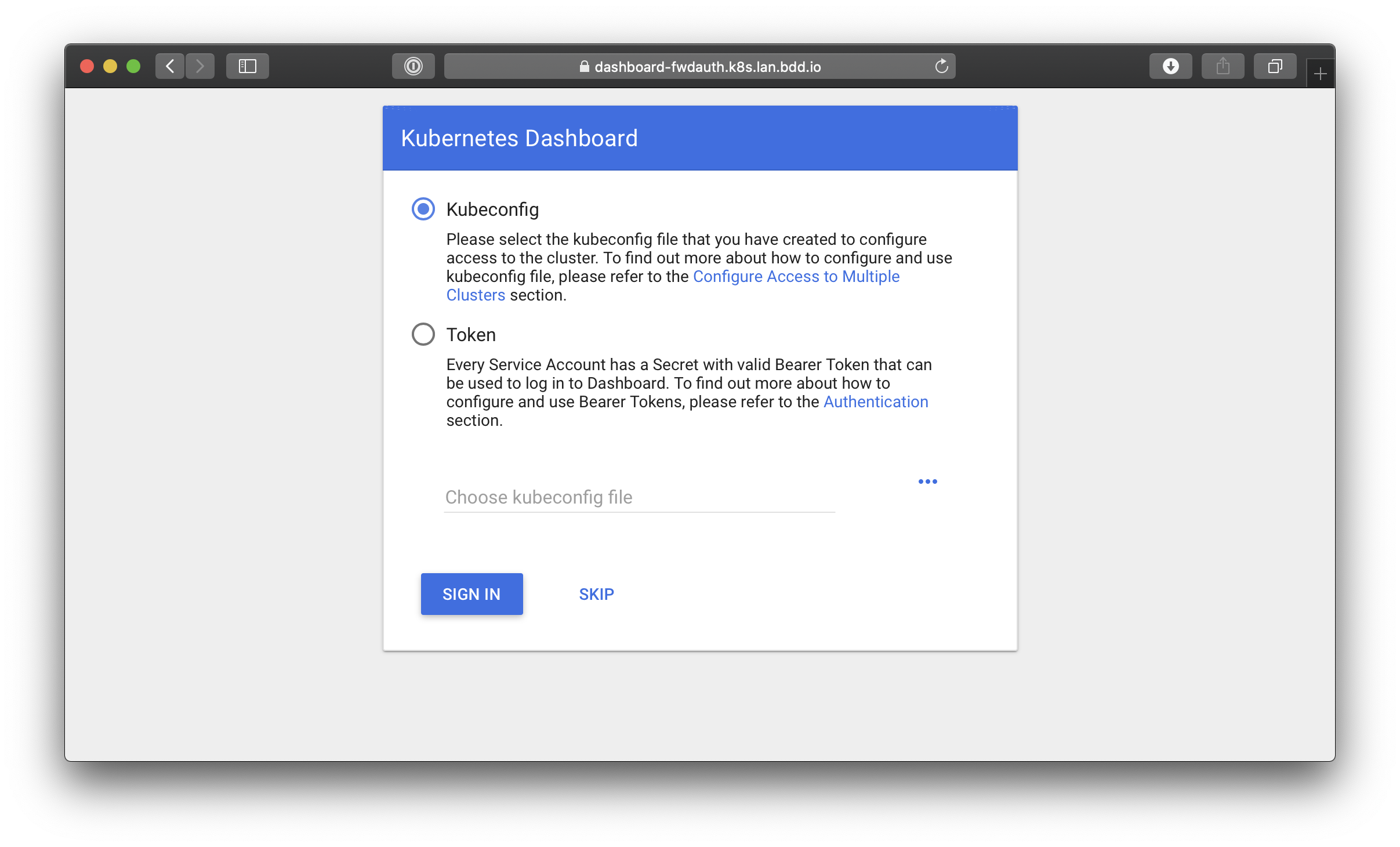Click the address bar URL dashboard-fwdauth.k8s.lan.bdd.io
This screenshot has width=1400, height=847.
(708, 67)
